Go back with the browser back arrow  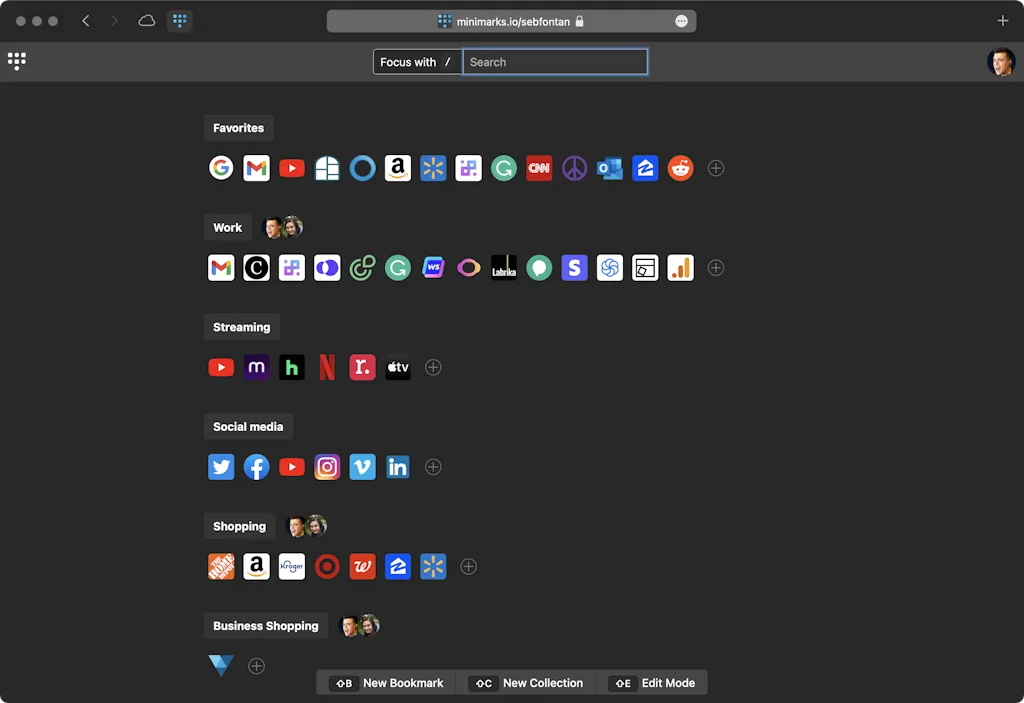[x=86, y=21]
